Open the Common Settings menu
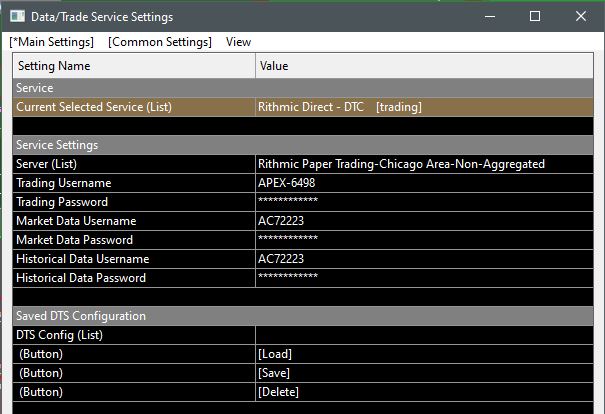This screenshot has width=605, height=414. (x=160, y=42)
